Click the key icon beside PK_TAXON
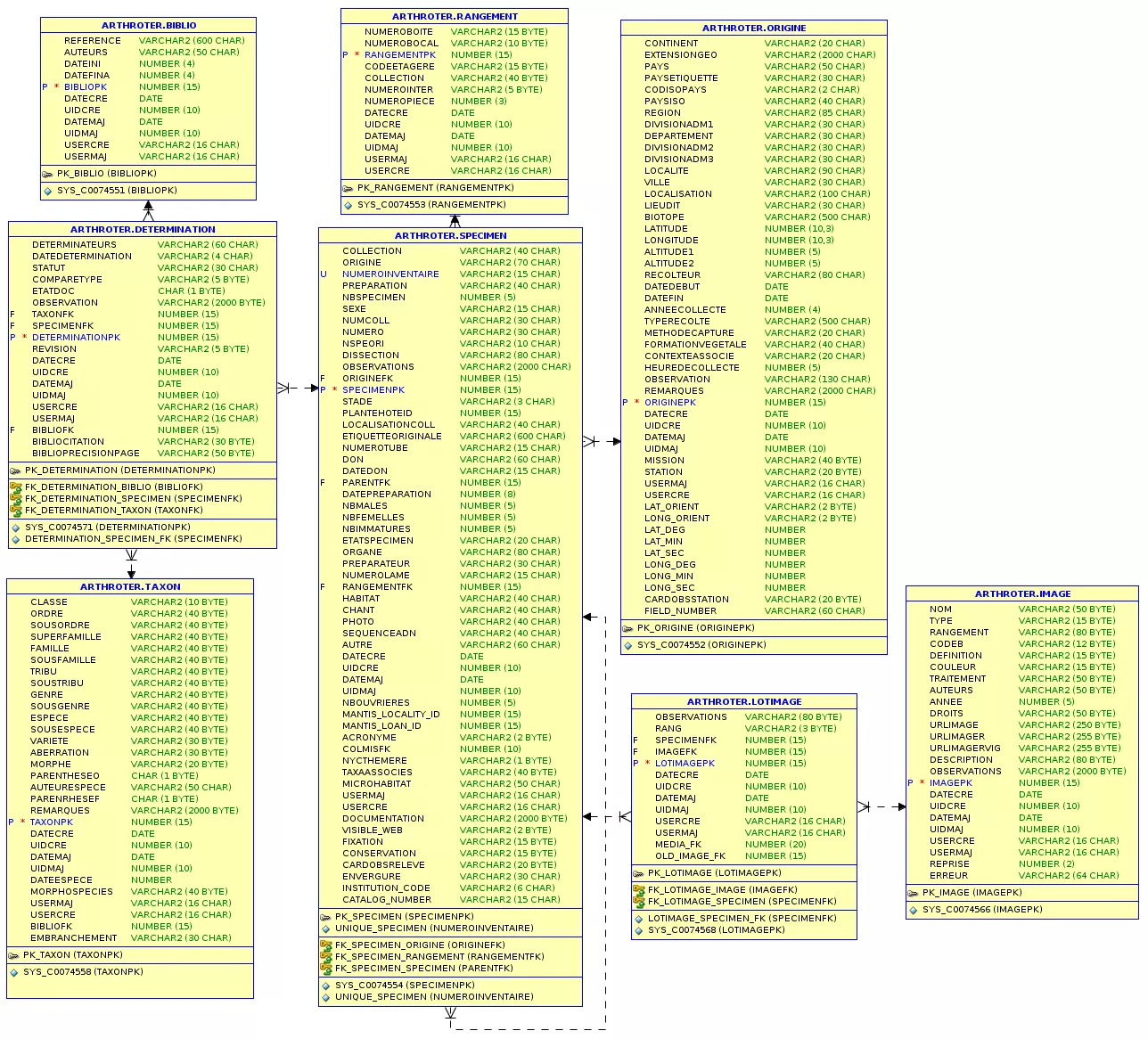The image size is (1148, 1039). coord(14,955)
